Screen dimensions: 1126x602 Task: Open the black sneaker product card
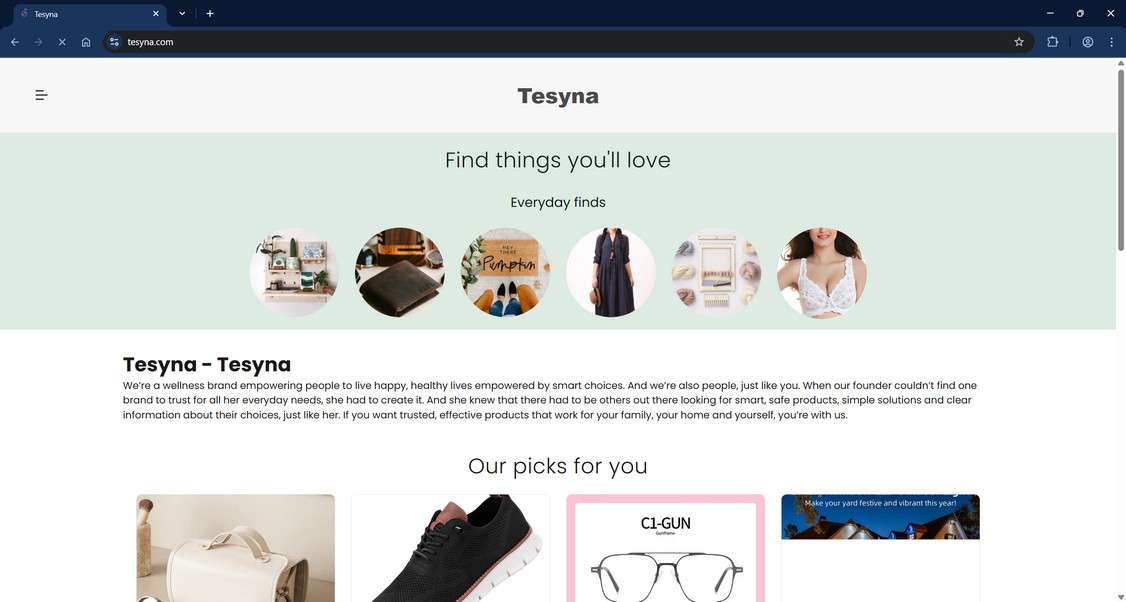coord(450,548)
